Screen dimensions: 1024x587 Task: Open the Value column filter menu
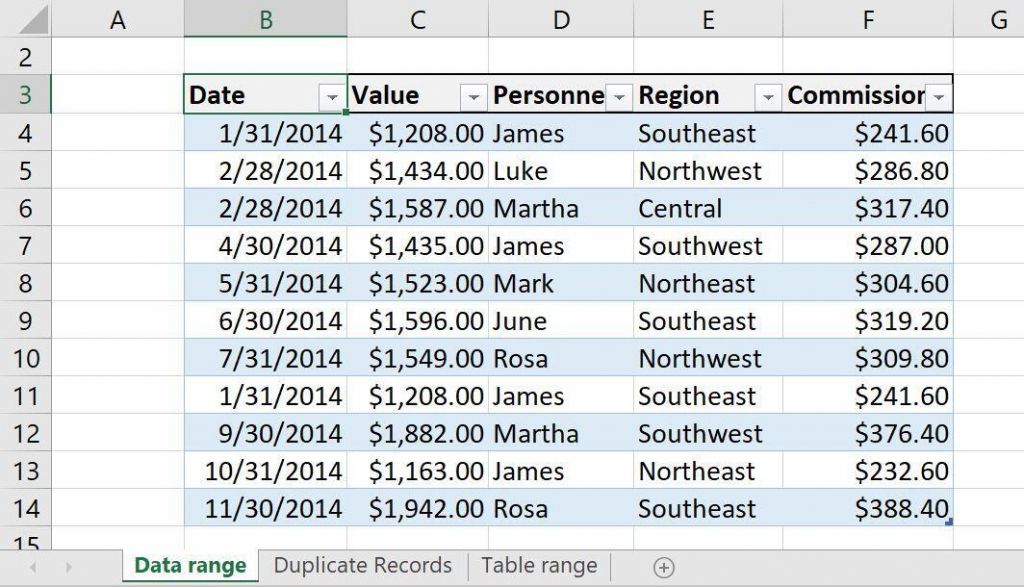click(473, 95)
